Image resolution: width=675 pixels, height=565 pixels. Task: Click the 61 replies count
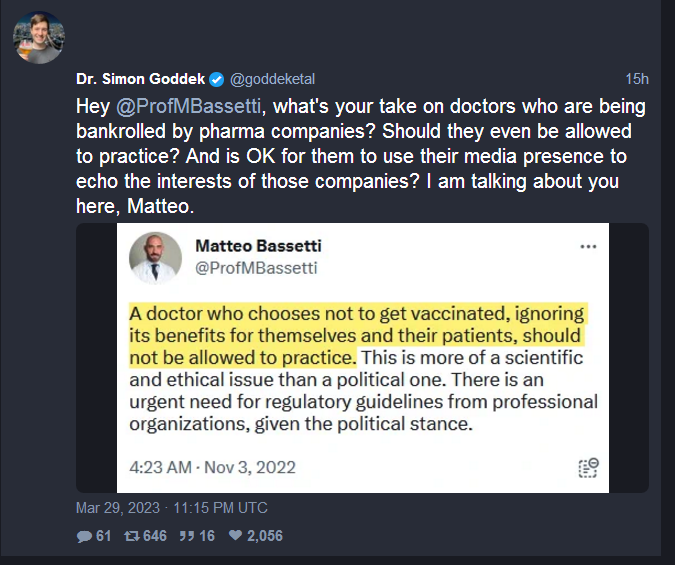(x=103, y=536)
